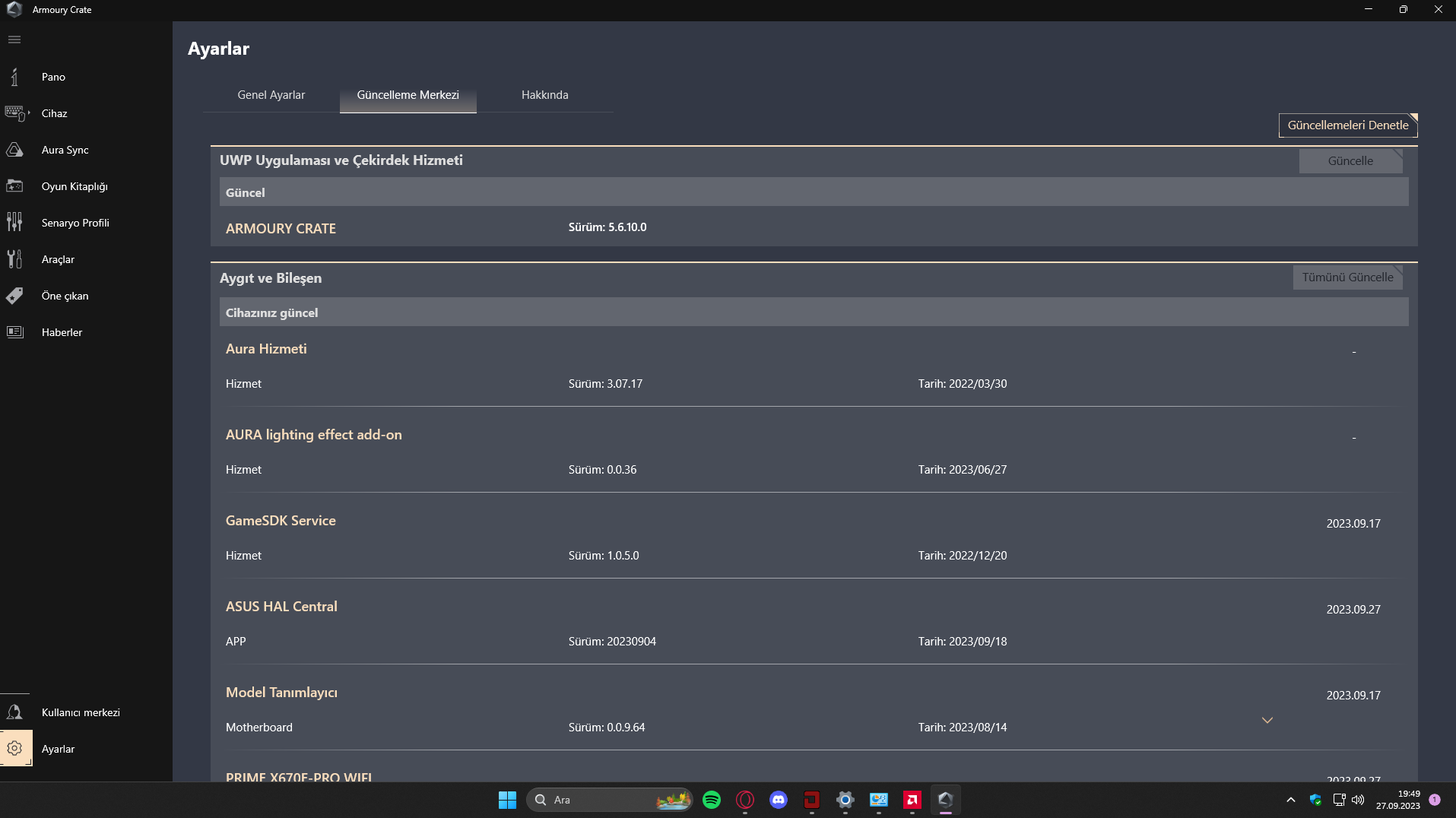Click 'UWP Uygulaması ve Çekirdek Hizmeti' heading
1456x818 pixels.
pyautogui.click(x=341, y=160)
